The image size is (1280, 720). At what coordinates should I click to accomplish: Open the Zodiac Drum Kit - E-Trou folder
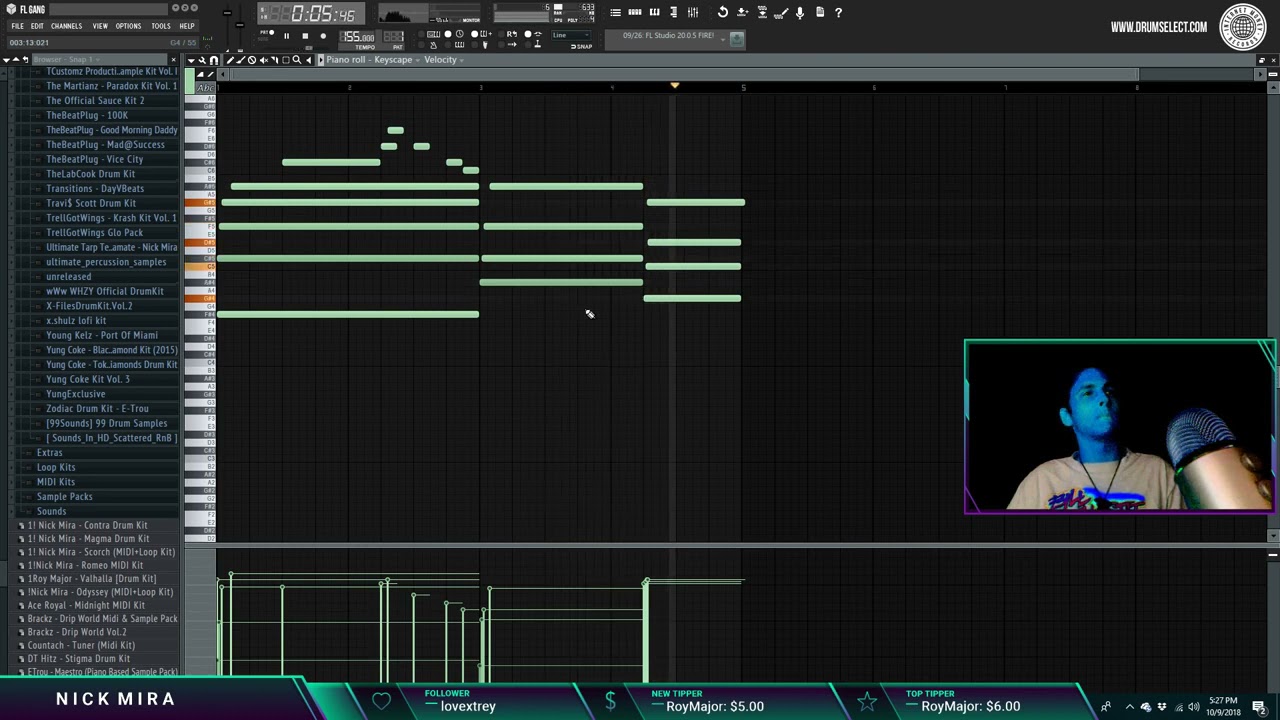pos(97,408)
